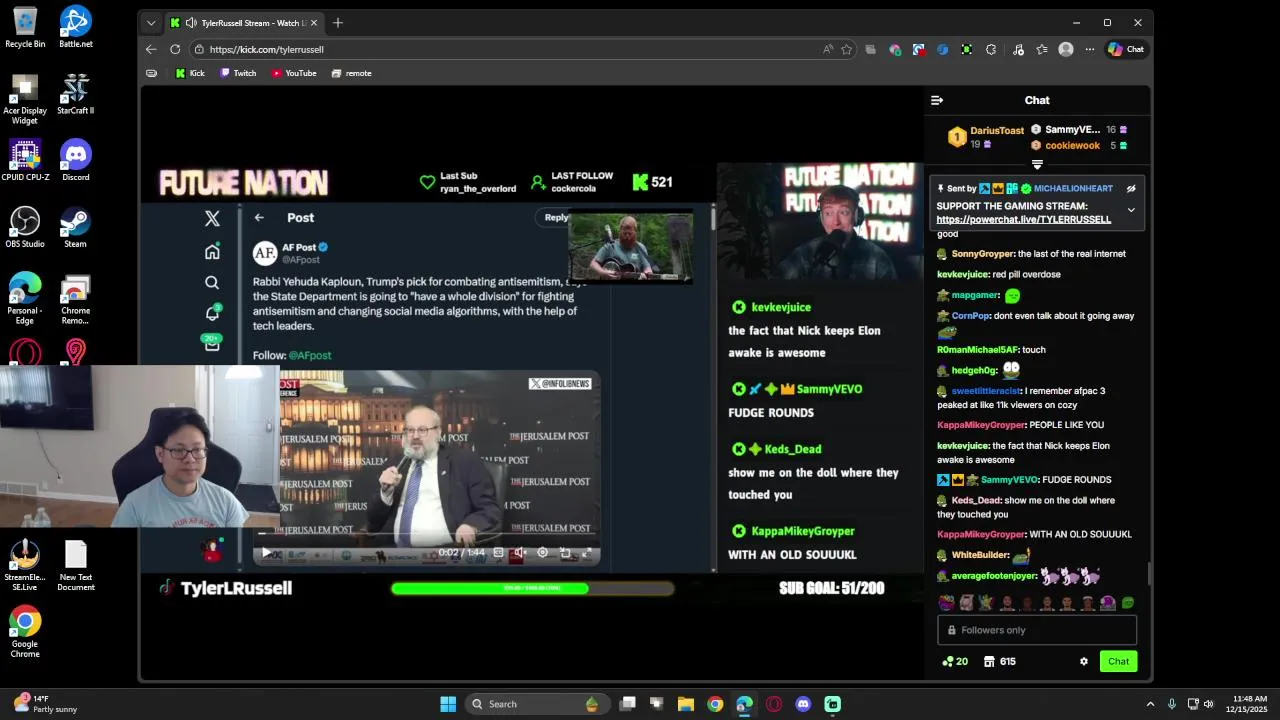Open Discord from the taskbar
This screenshot has width=1280, height=720.
803,704
